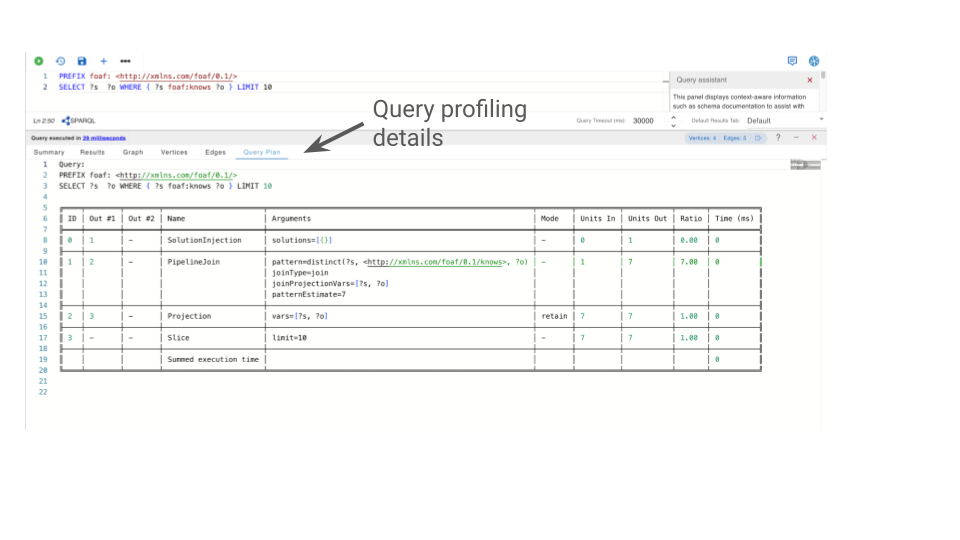The width and height of the screenshot is (960, 540).
Task: Collapse the results panel with minimize dash
Action: pos(796,137)
